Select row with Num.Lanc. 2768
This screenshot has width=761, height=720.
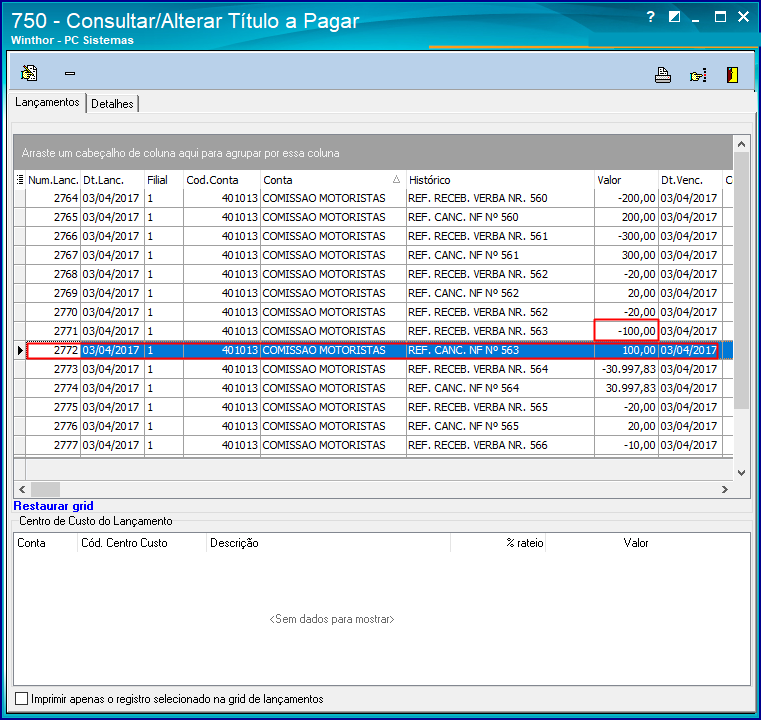tap(374, 274)
